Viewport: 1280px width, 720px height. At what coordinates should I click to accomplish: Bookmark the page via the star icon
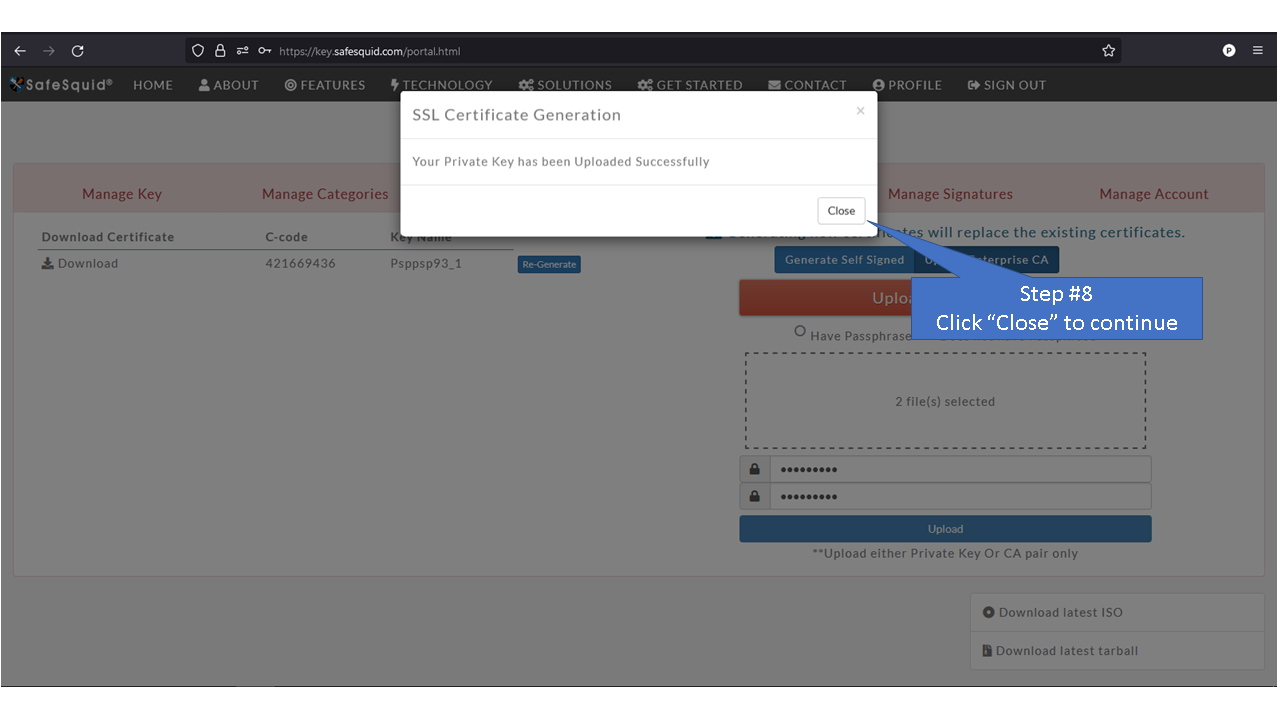(1108, 50)
